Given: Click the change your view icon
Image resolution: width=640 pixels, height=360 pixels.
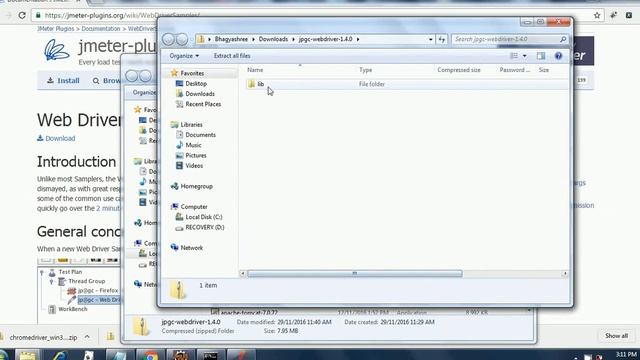Looking at the screenshot, I should [x=514, y=56].
